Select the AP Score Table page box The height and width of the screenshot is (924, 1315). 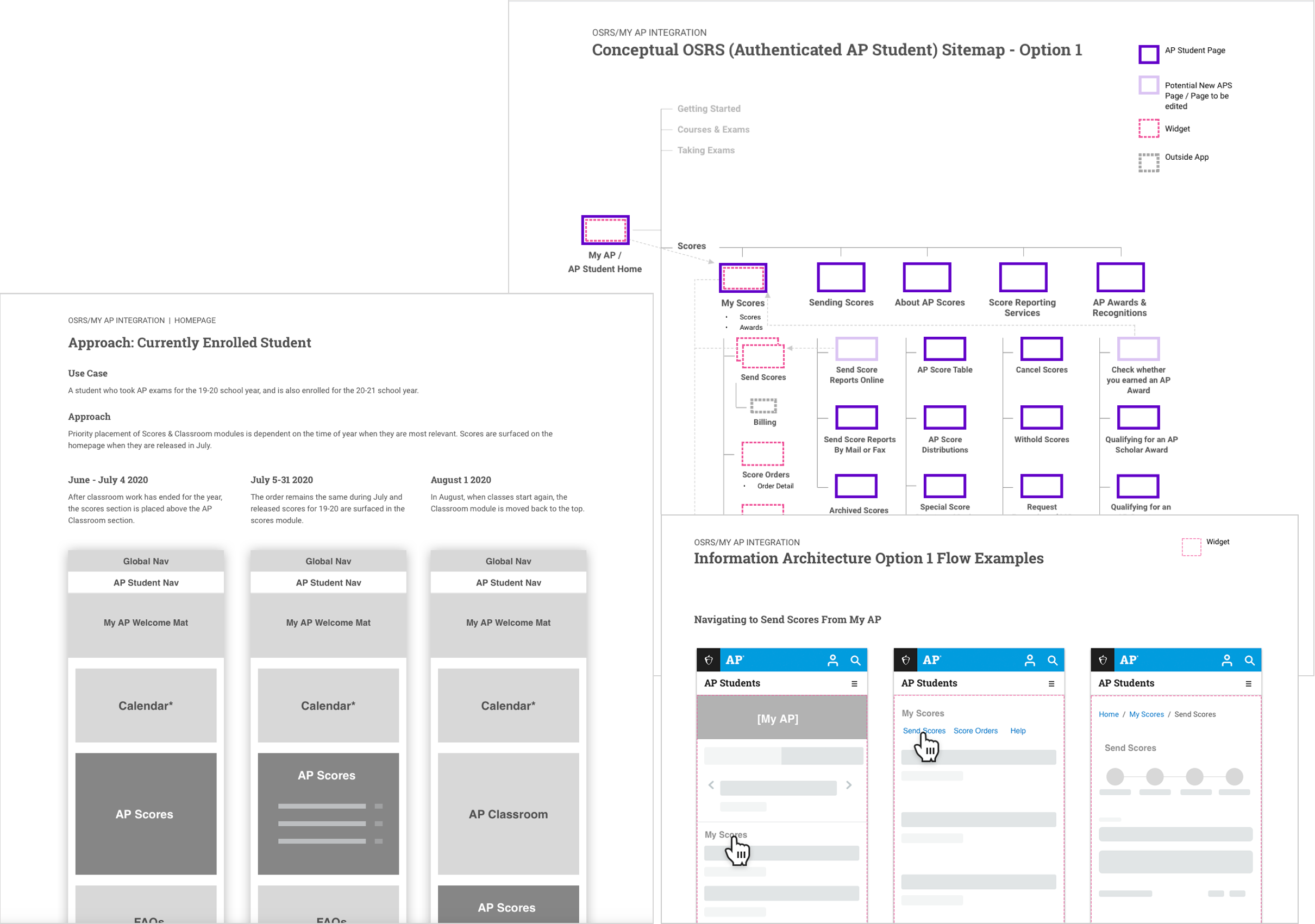(944, 349)
